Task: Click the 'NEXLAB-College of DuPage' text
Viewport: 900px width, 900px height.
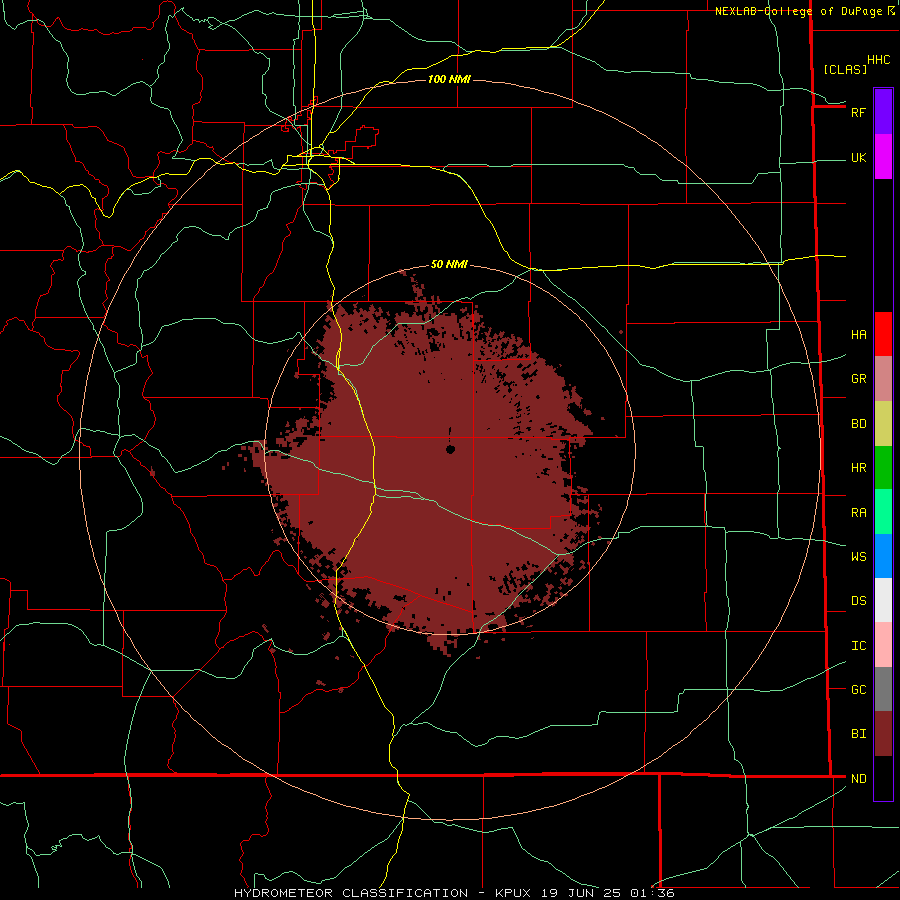Action: (799, 11)
